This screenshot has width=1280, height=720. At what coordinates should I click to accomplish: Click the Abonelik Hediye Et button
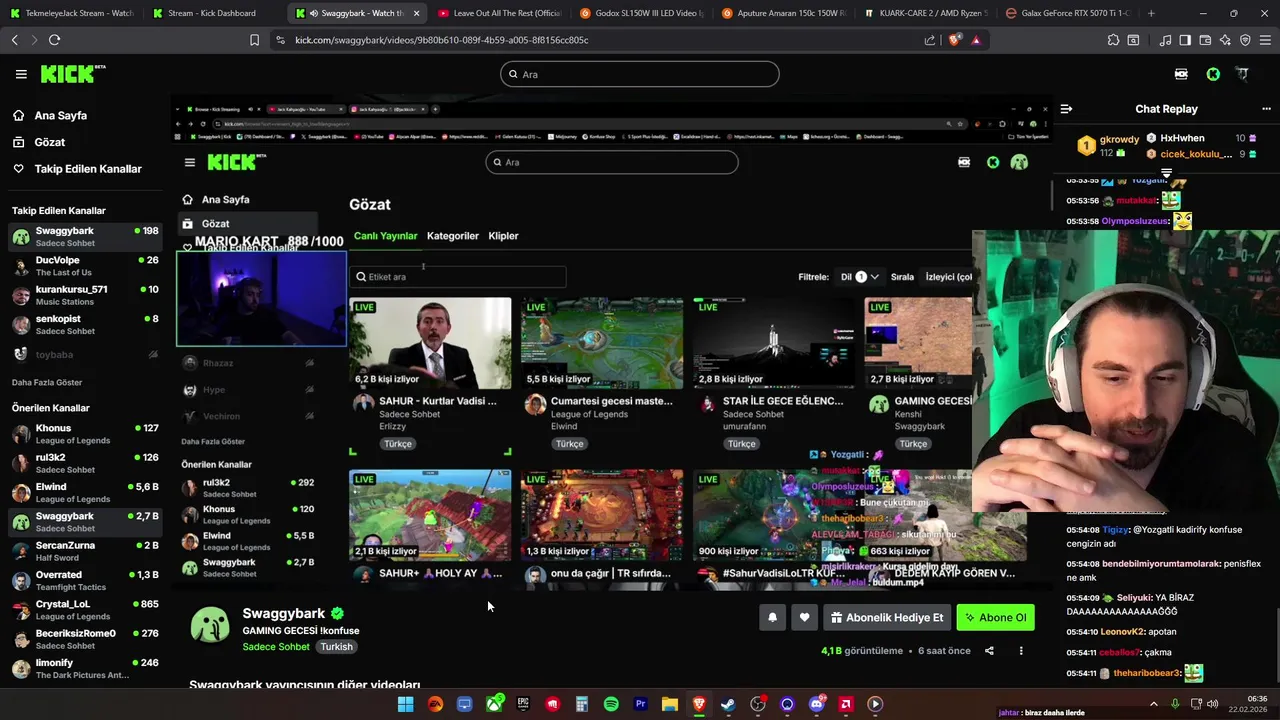[x=887, y=617]
